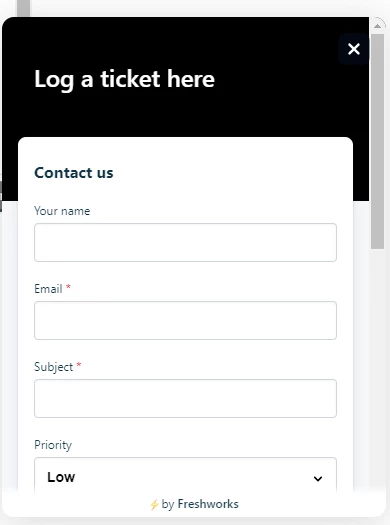Click the 'Priority' field label
The height and width of the screenshot is (525, 390).
pos(53,445)
